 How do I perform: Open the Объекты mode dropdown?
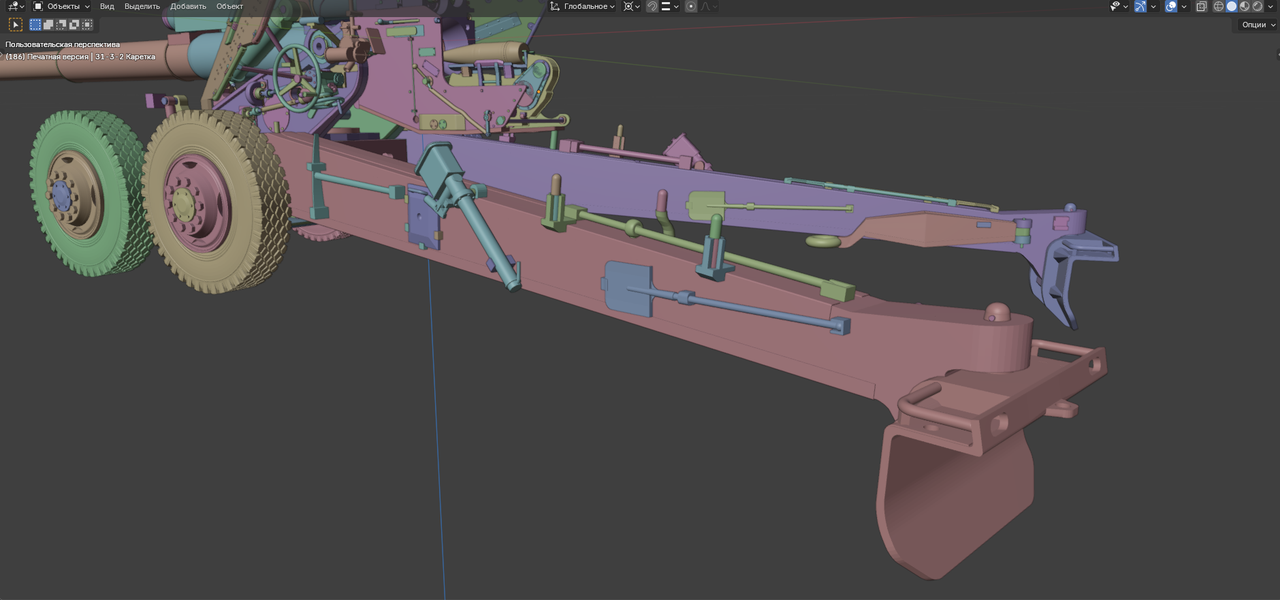click(62, 6)
